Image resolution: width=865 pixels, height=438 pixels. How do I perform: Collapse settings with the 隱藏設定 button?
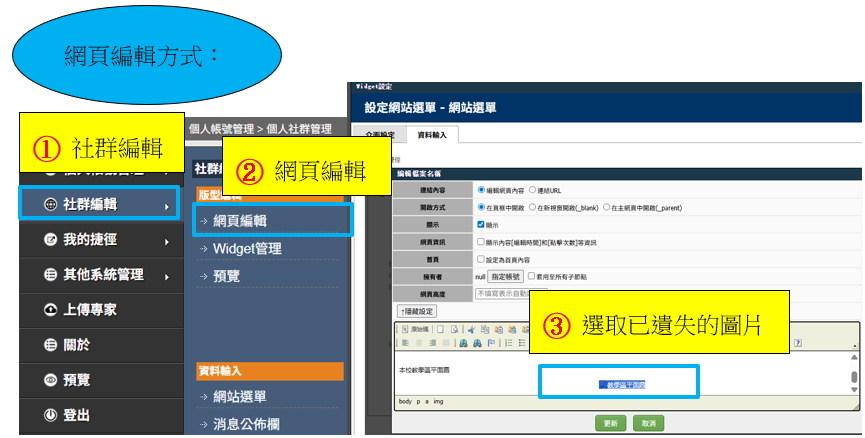(417, 311)
